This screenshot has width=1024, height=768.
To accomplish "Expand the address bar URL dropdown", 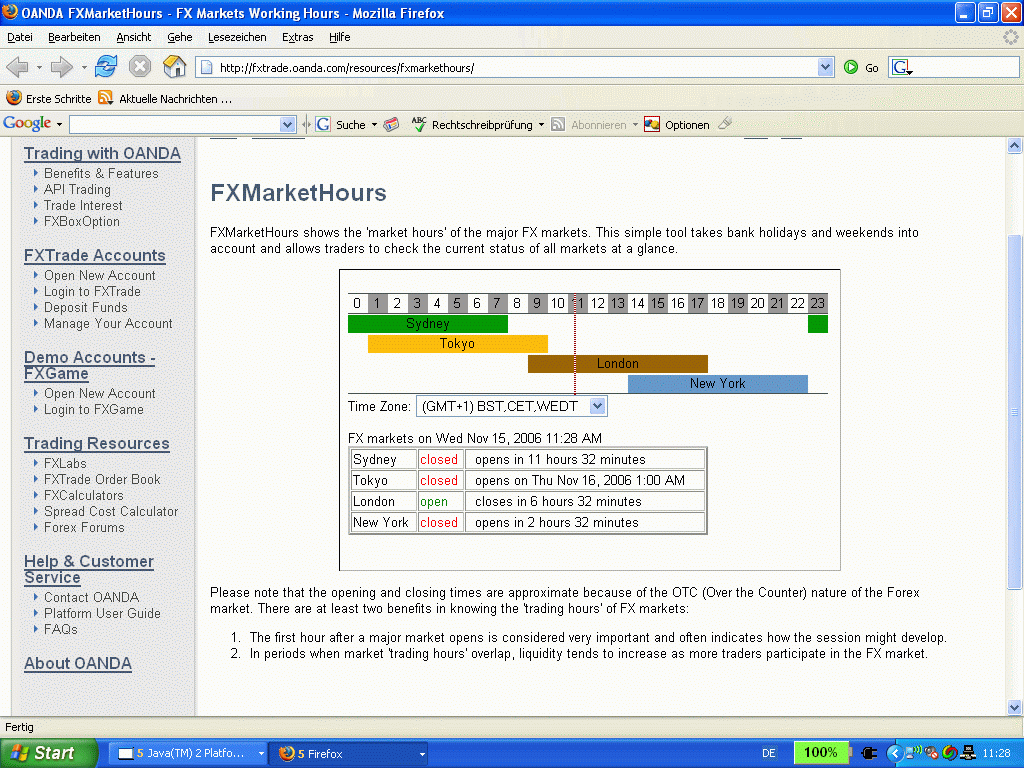I will tap(825, 67).
